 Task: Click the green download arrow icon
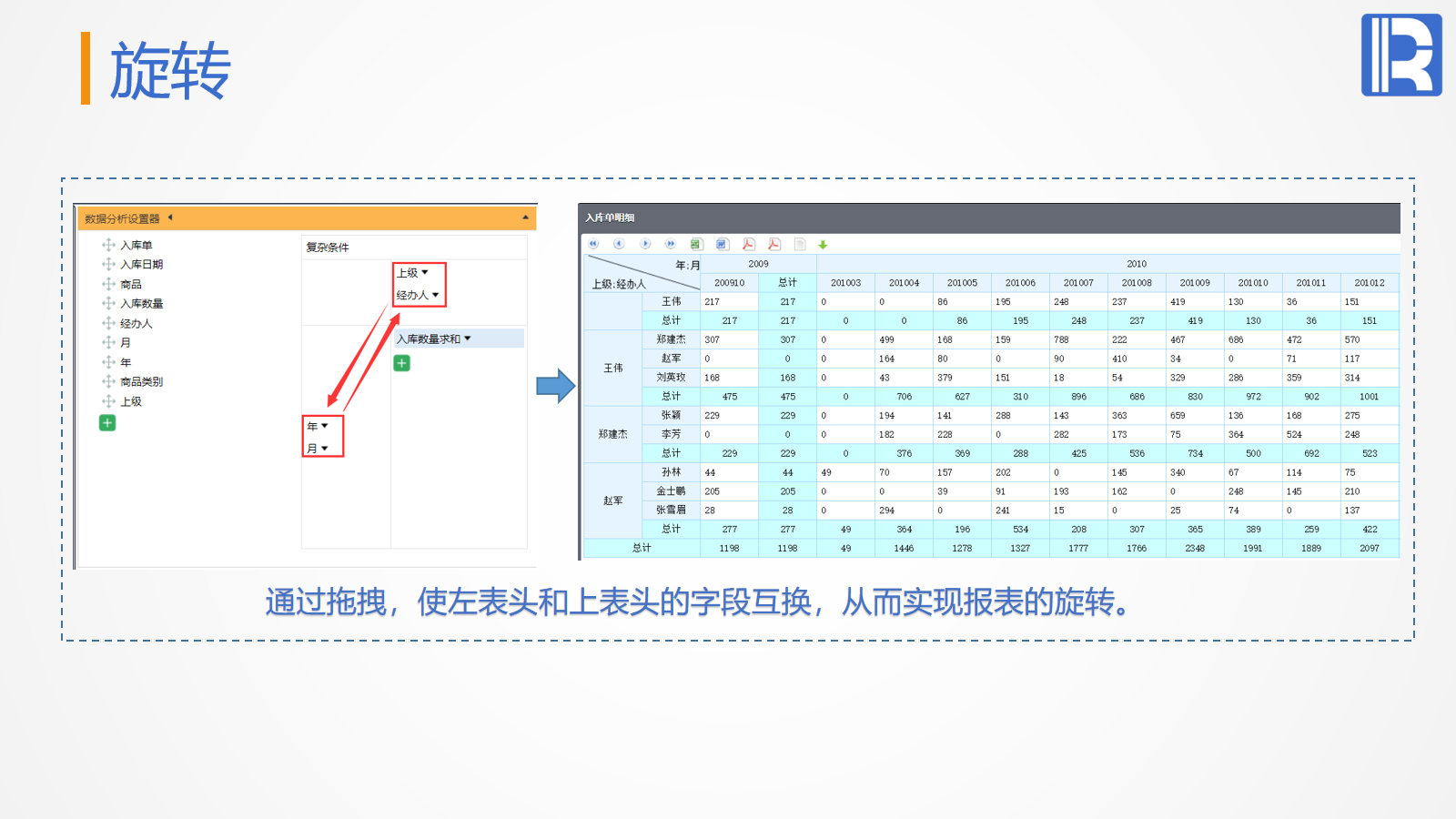(823, 245)
